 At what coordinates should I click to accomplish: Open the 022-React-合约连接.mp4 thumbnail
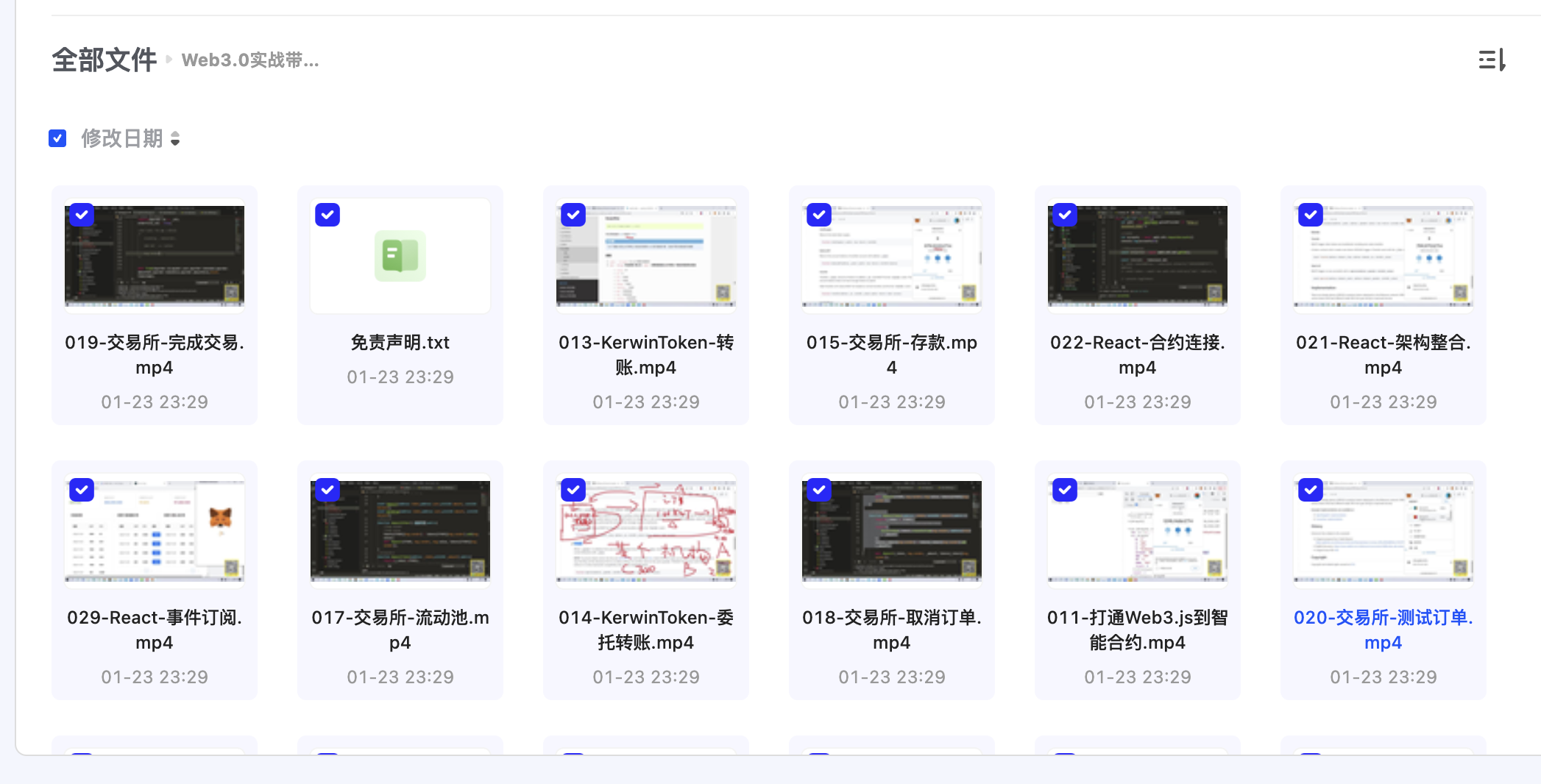click(1137, 256)
